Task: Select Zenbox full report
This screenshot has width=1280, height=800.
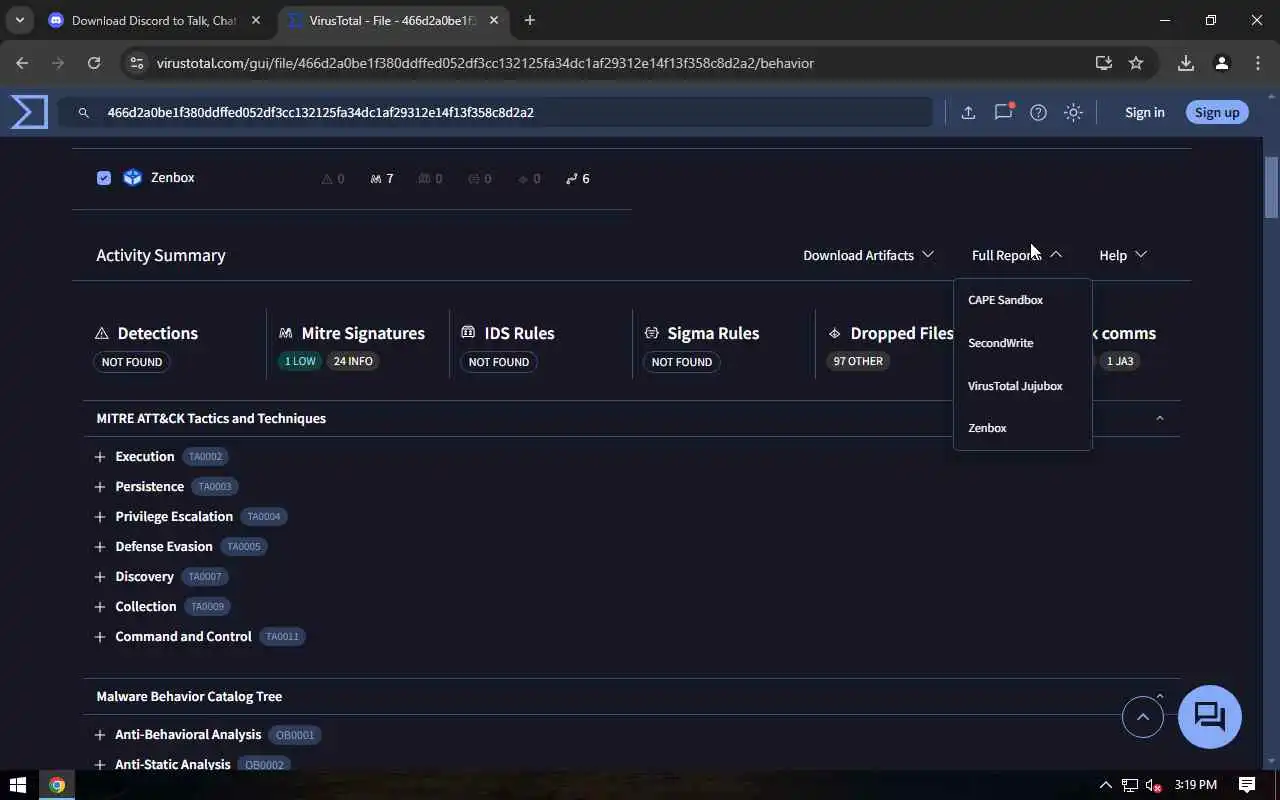Action: click(987, 428)
